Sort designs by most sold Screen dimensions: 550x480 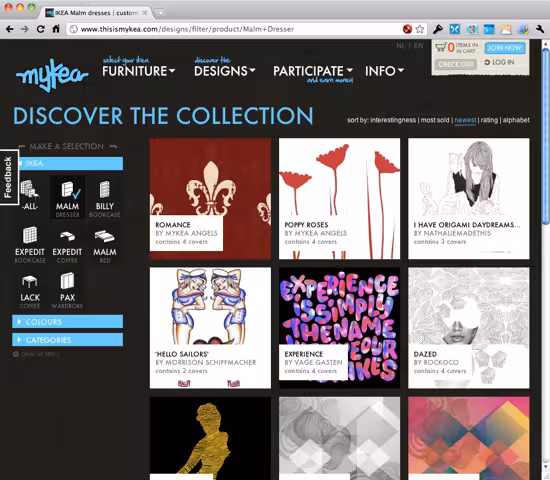(x=435, y=120)
